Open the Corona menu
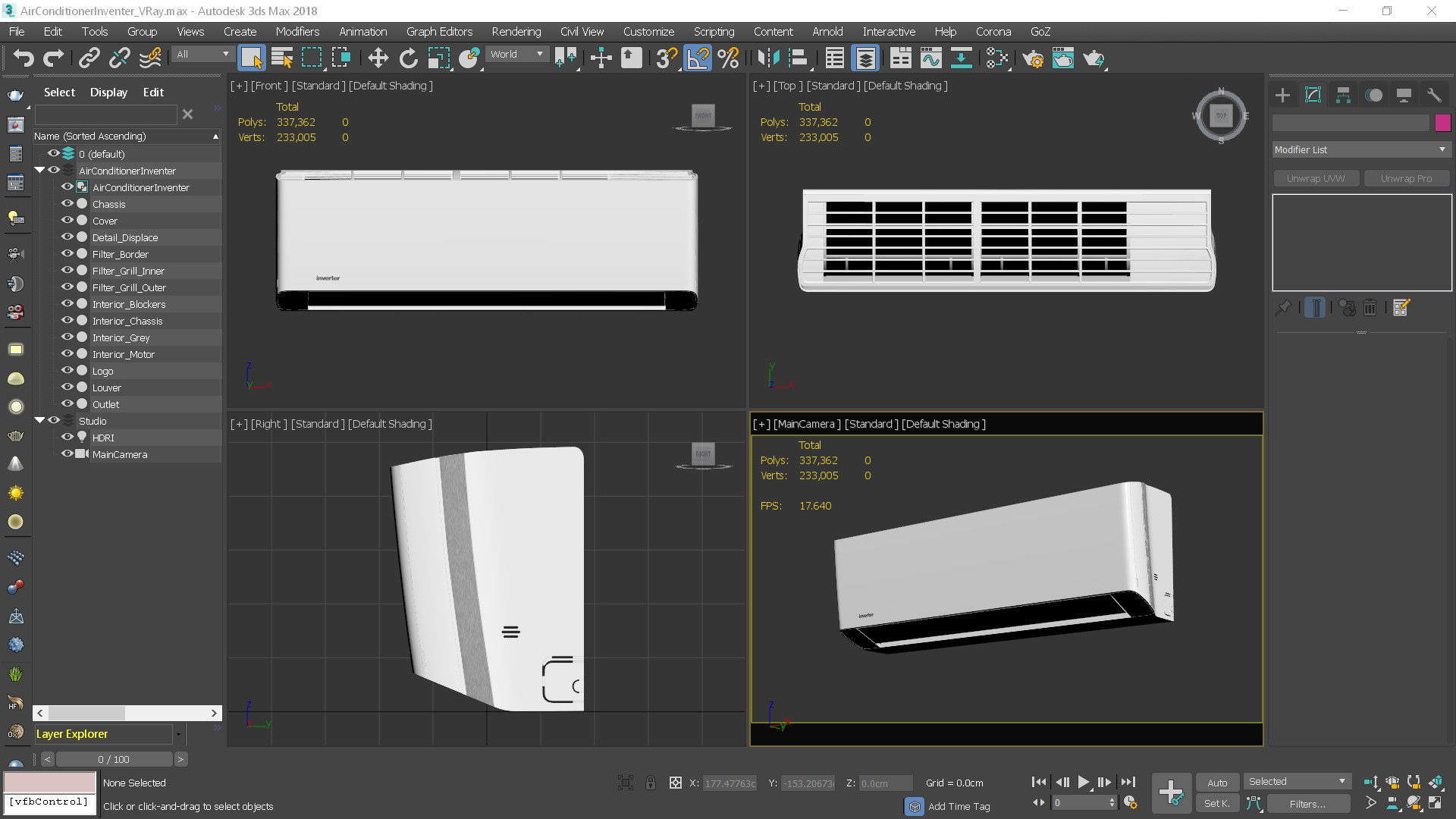Screen dimensions: 1456x819 [993, 32]
